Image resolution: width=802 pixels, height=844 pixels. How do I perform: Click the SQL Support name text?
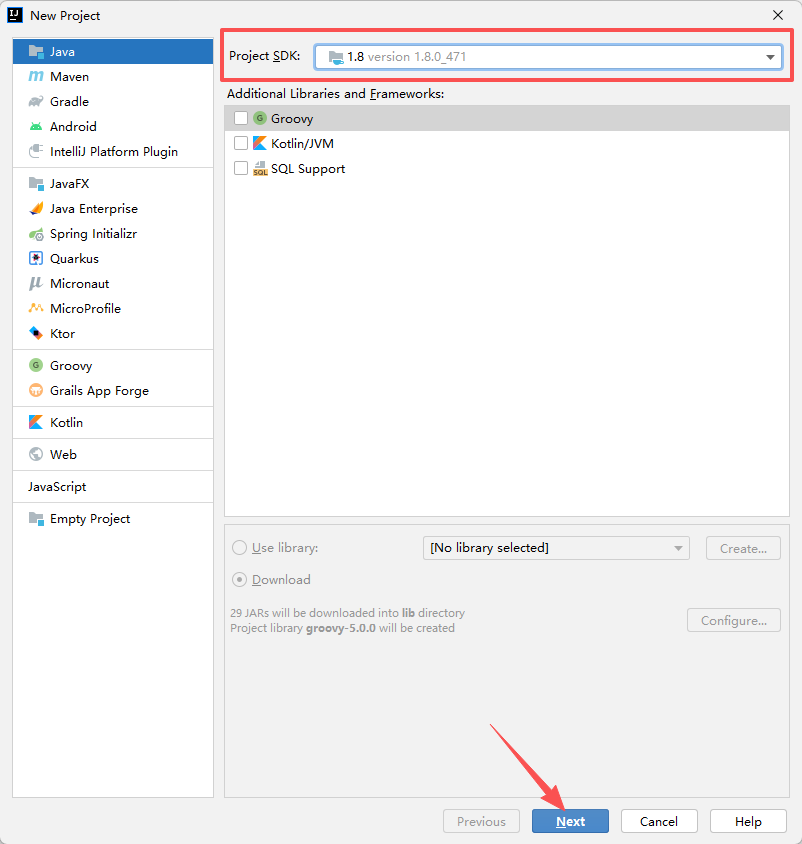click(x=308, y=168)
